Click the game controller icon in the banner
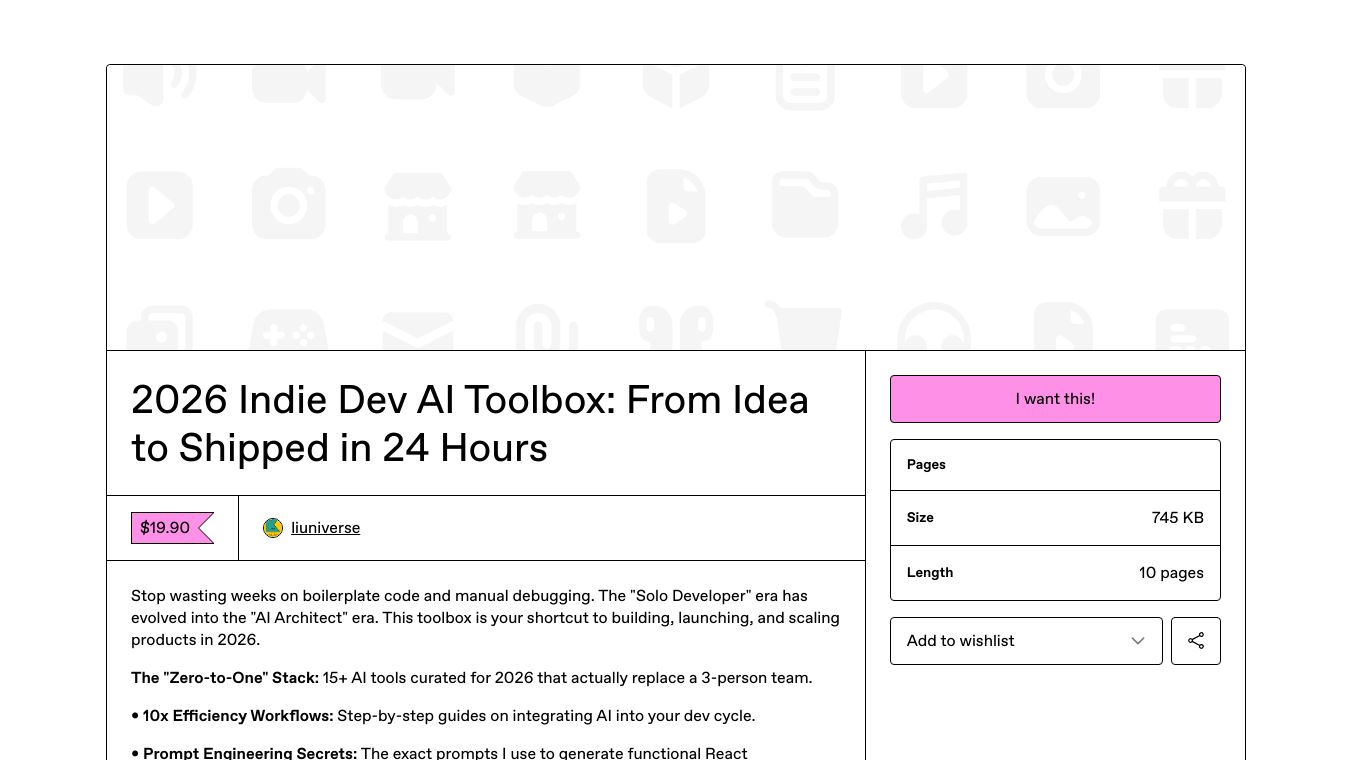This screenshot has height=760, width=1352. (x=289, y=330)
